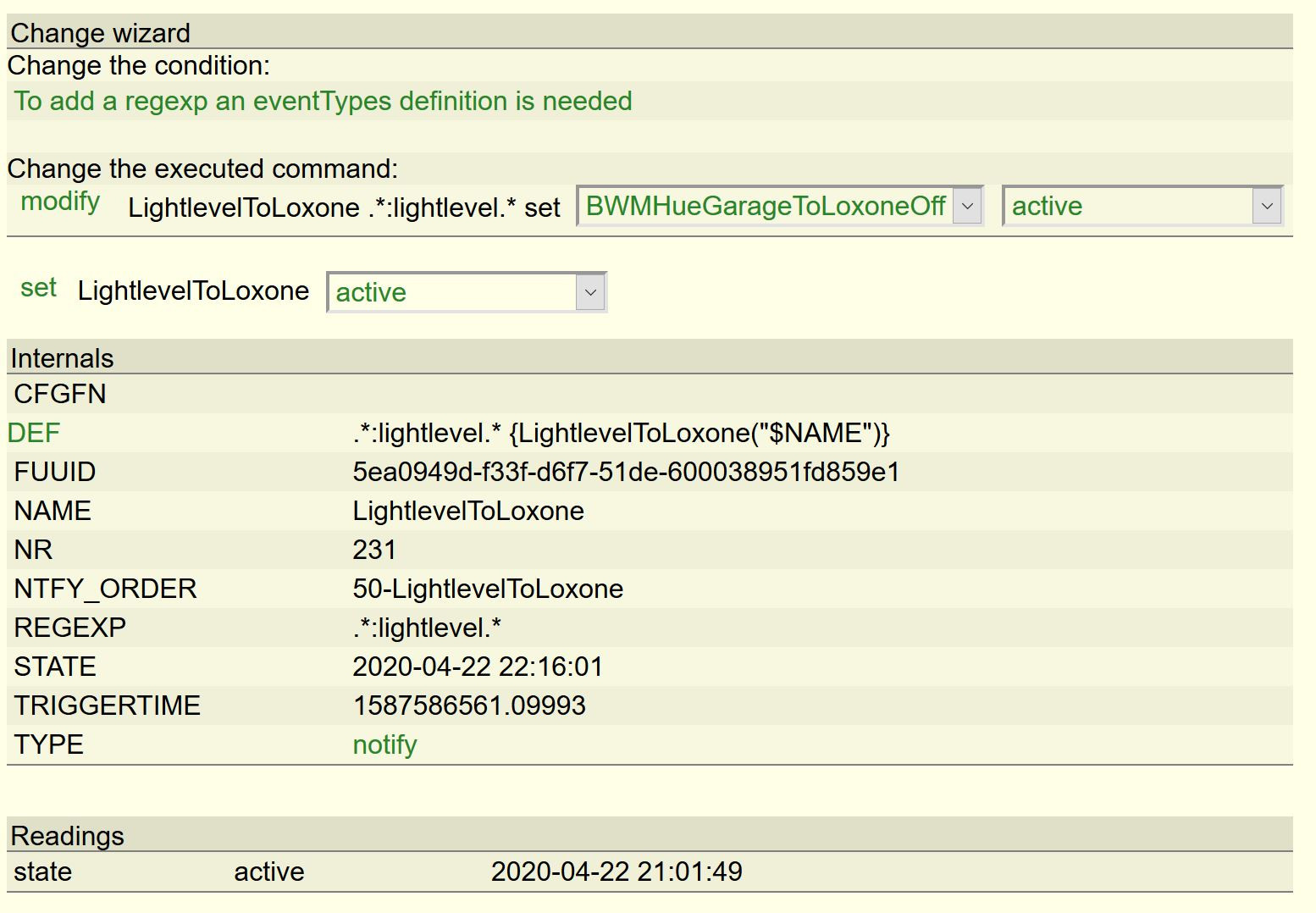Expand the active dropdown beside BWMHueGarageToLoxoneOff

(1142, 206)
